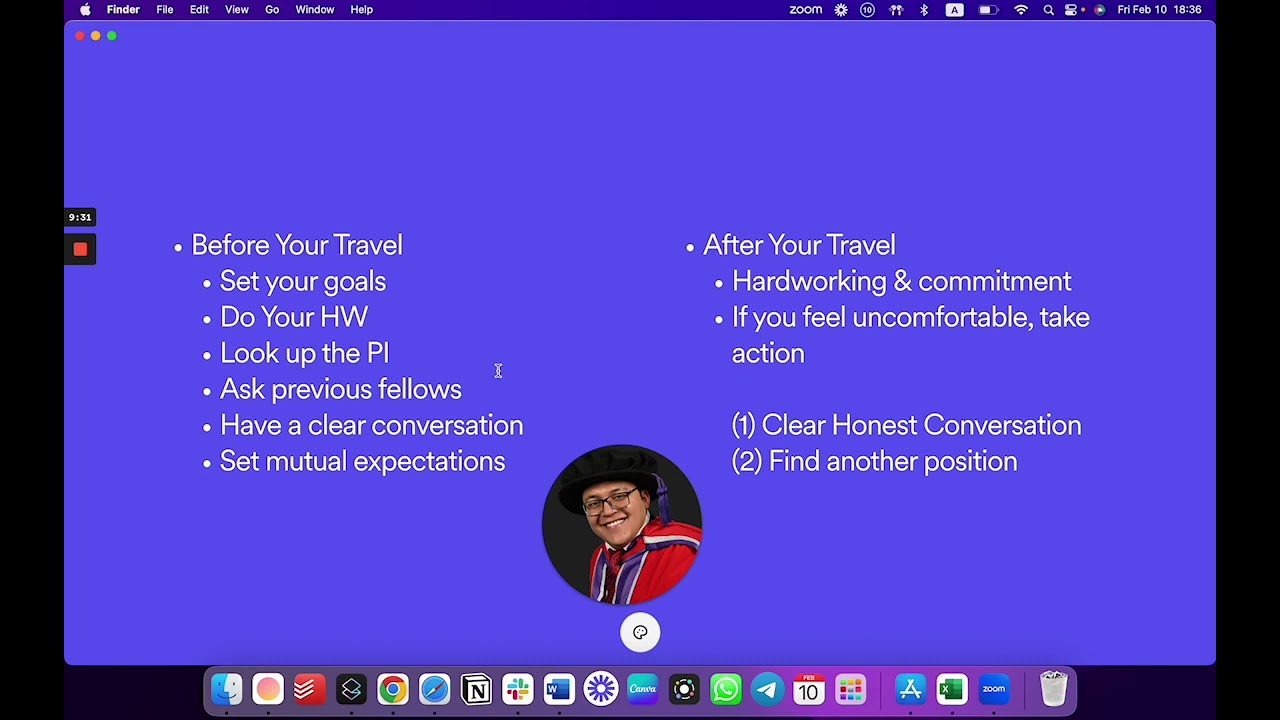Click the 9:31 recording timer
This screenshot has width=1280, height=720.
(80, 217)
